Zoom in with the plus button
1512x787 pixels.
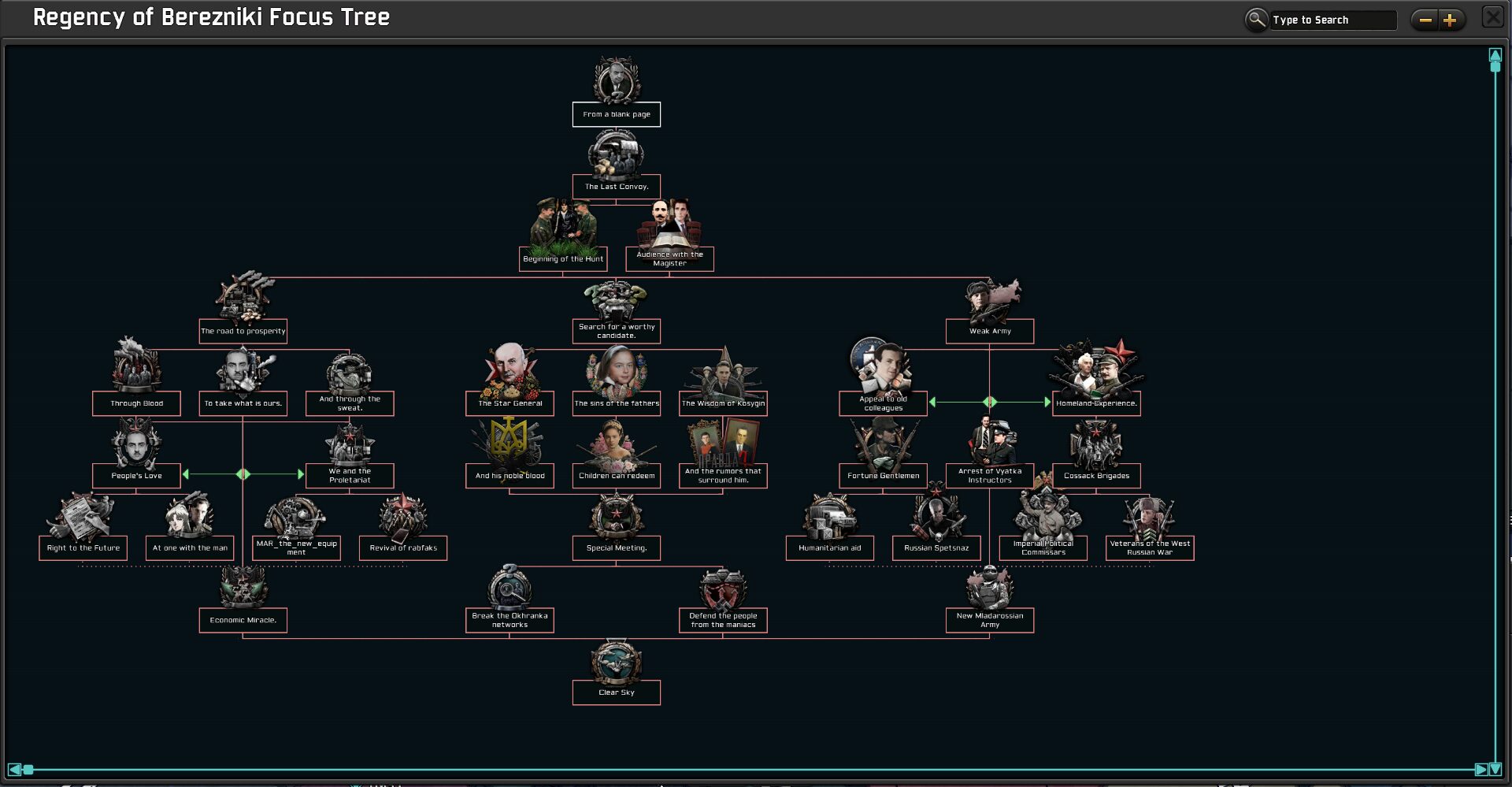point(1450,20)
